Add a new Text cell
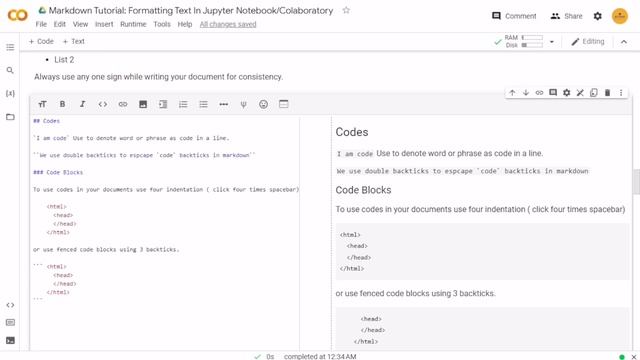The image size is (640, 360). pyautogui.click(x=73, y=41)
